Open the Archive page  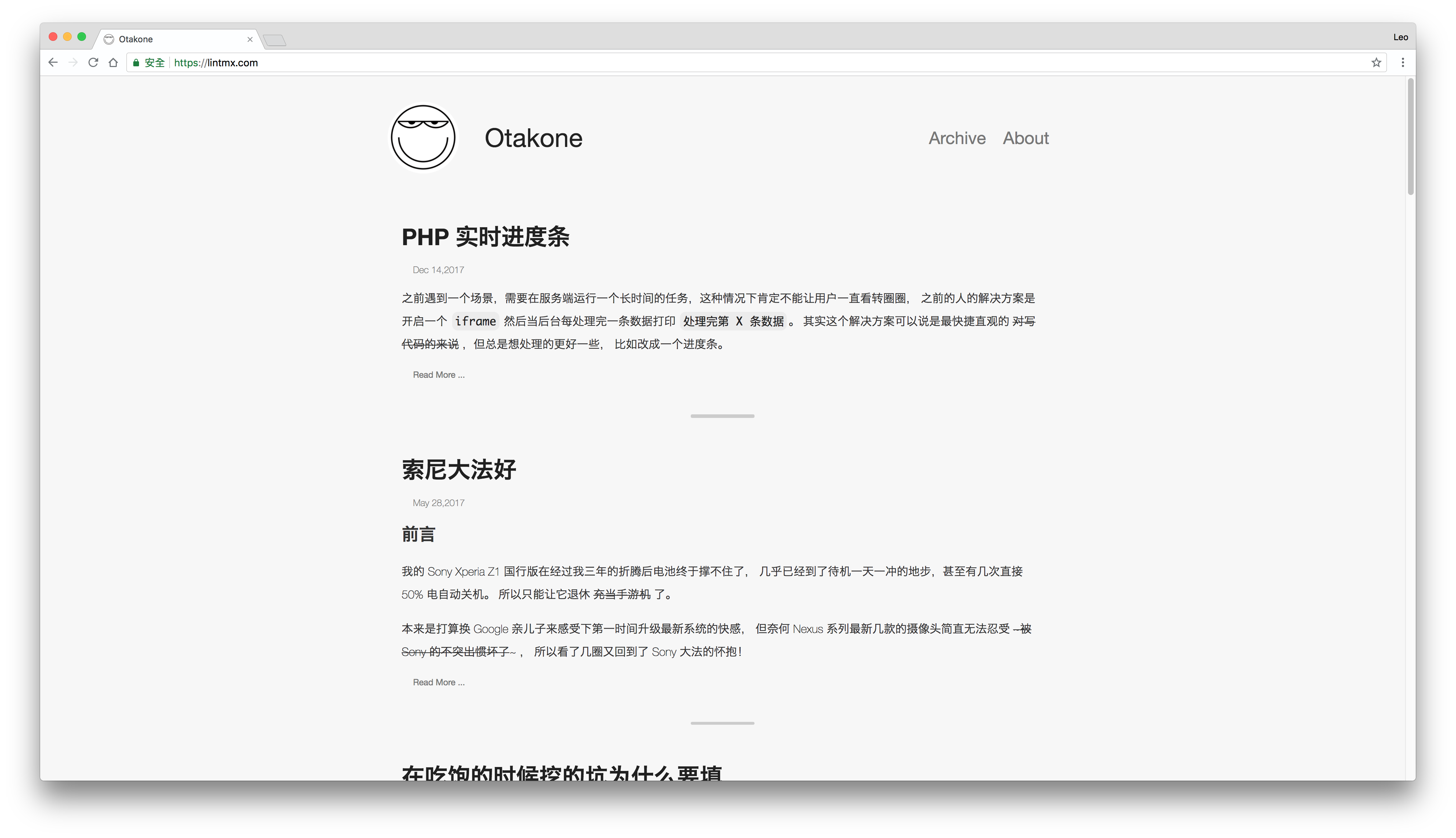(x=957, y=138)
